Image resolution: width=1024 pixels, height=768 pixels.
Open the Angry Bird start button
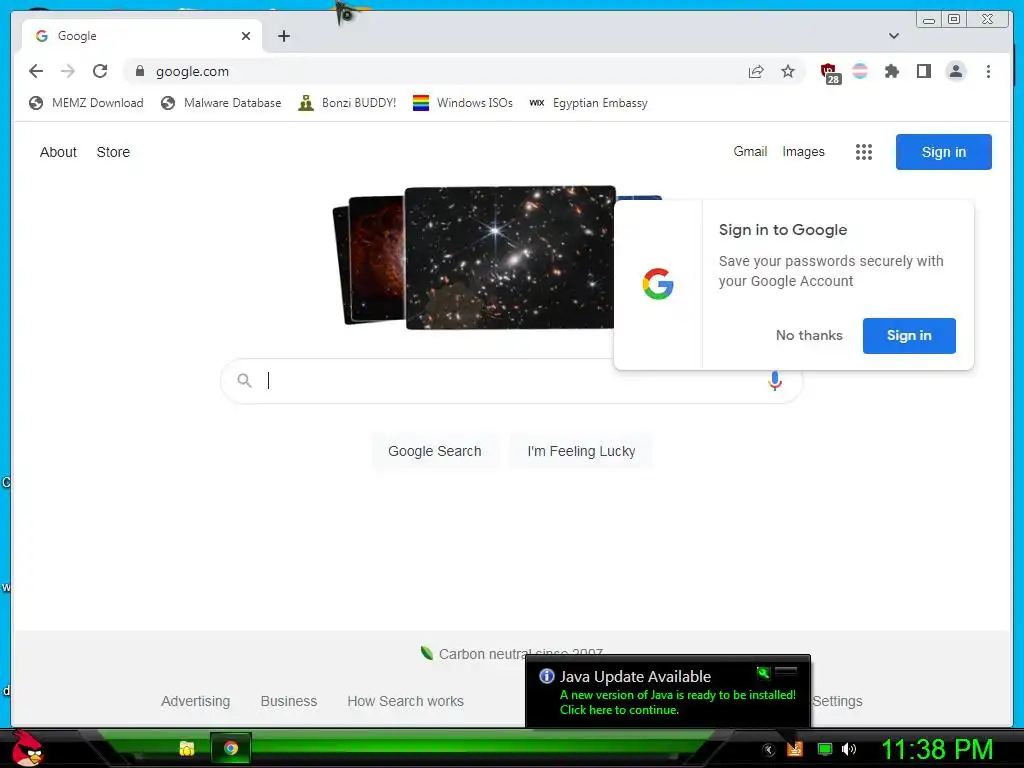coord(27,748)
